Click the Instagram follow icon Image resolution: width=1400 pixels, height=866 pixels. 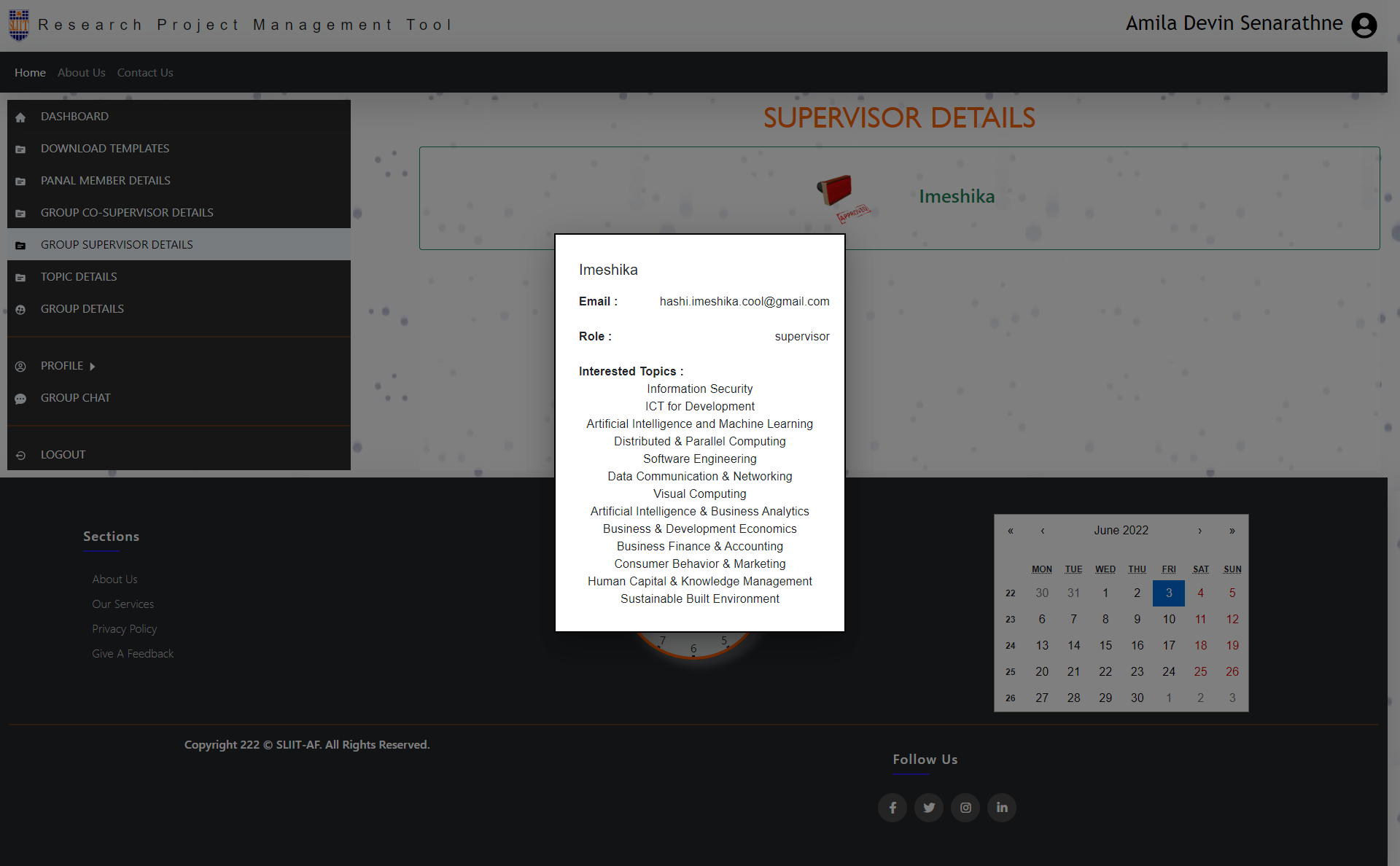coord(965,807)
